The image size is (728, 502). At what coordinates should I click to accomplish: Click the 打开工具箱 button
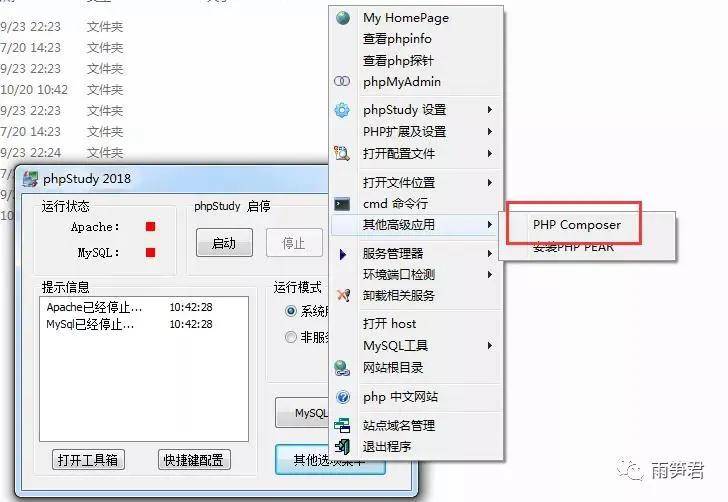pos(88,460)
